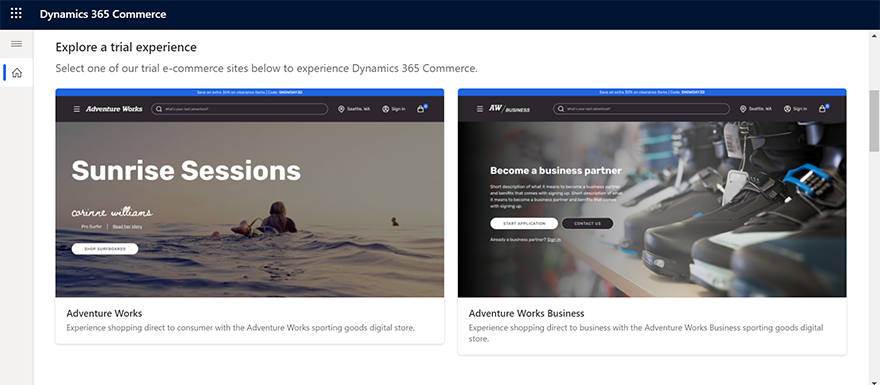Collapse the left navigation hamburger menu
The width and height of the screenshot is (880, 385).
tap(16, 44)
